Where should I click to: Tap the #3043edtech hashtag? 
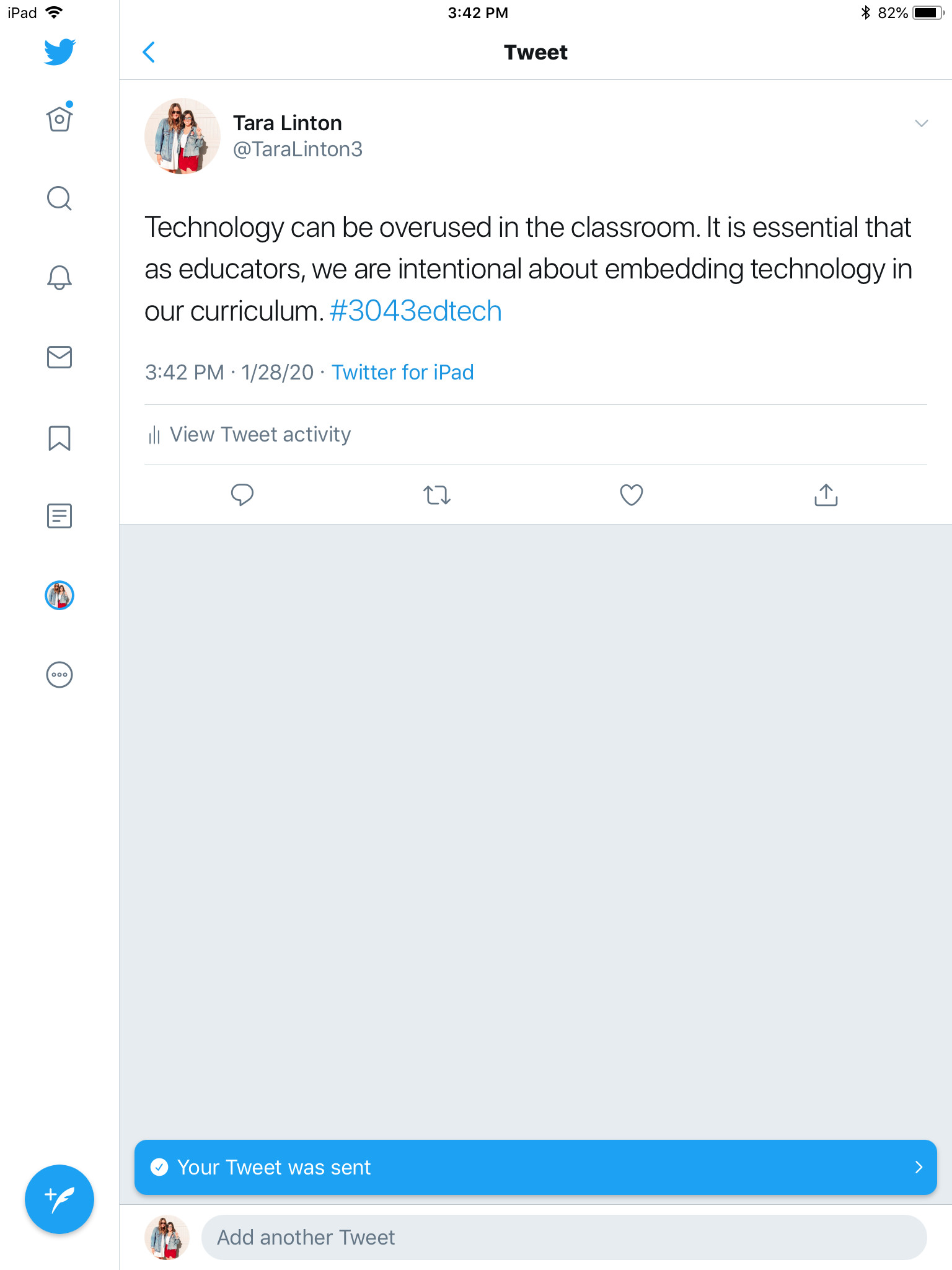point(415,311)
